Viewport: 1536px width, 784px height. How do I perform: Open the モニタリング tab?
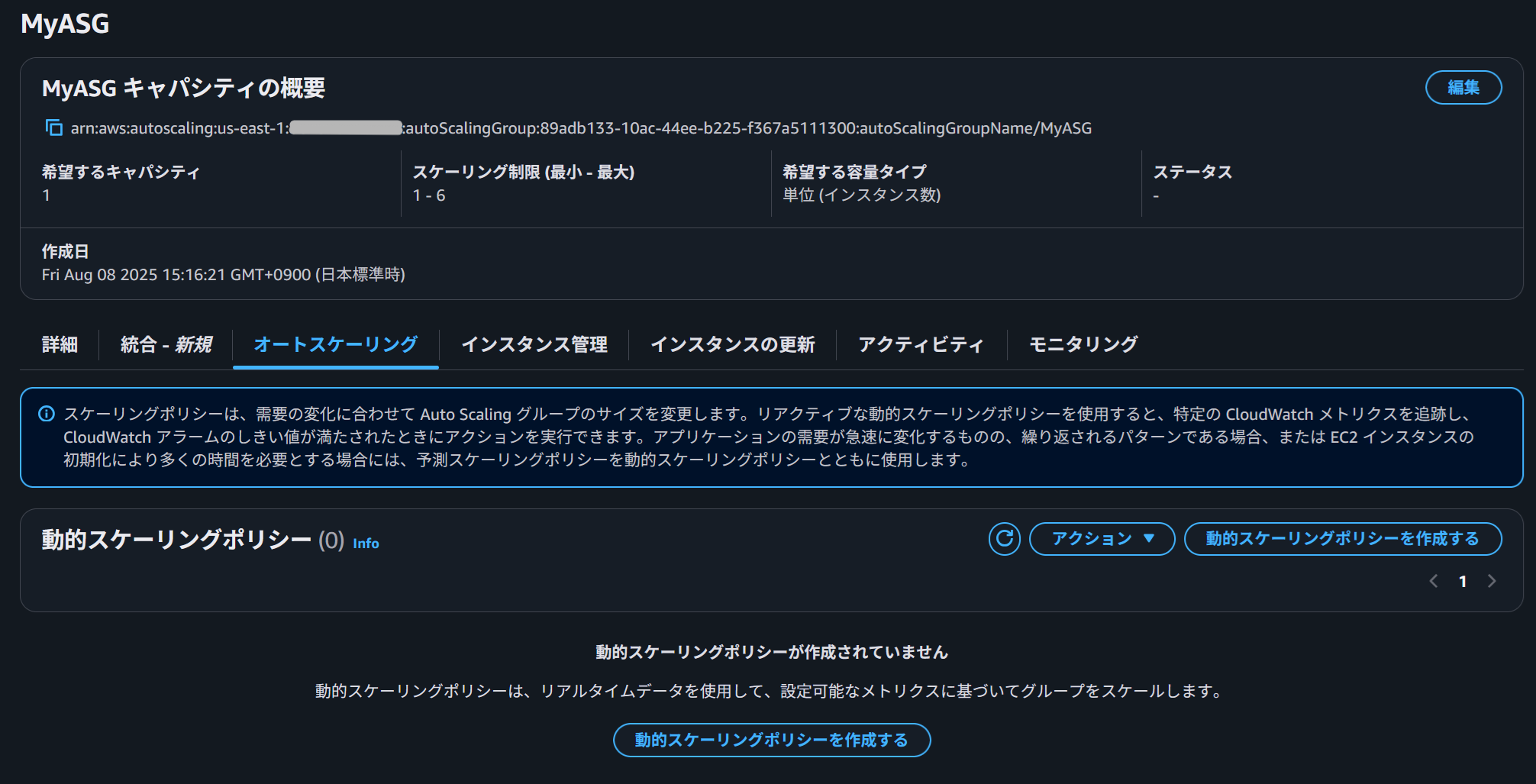click(x=1083, y=344)
